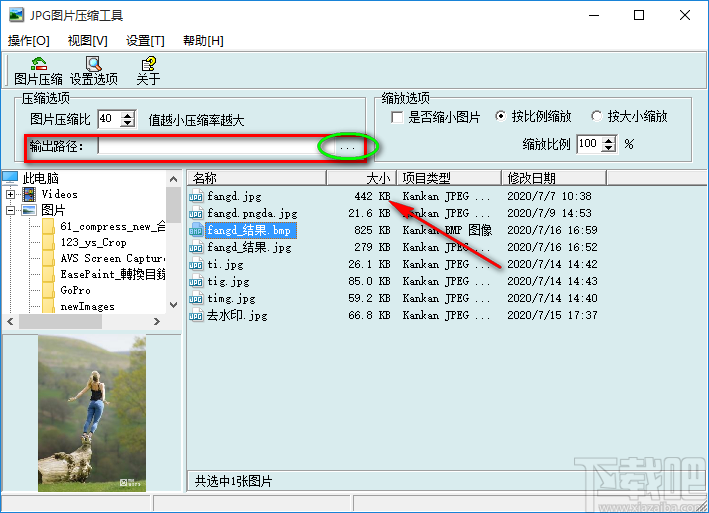Image resolution: width=709 pixels, height=513 pixels.
Task: Select the 按大小缩放 radio button
Action: pyautogui.click(x=597, y=116)
